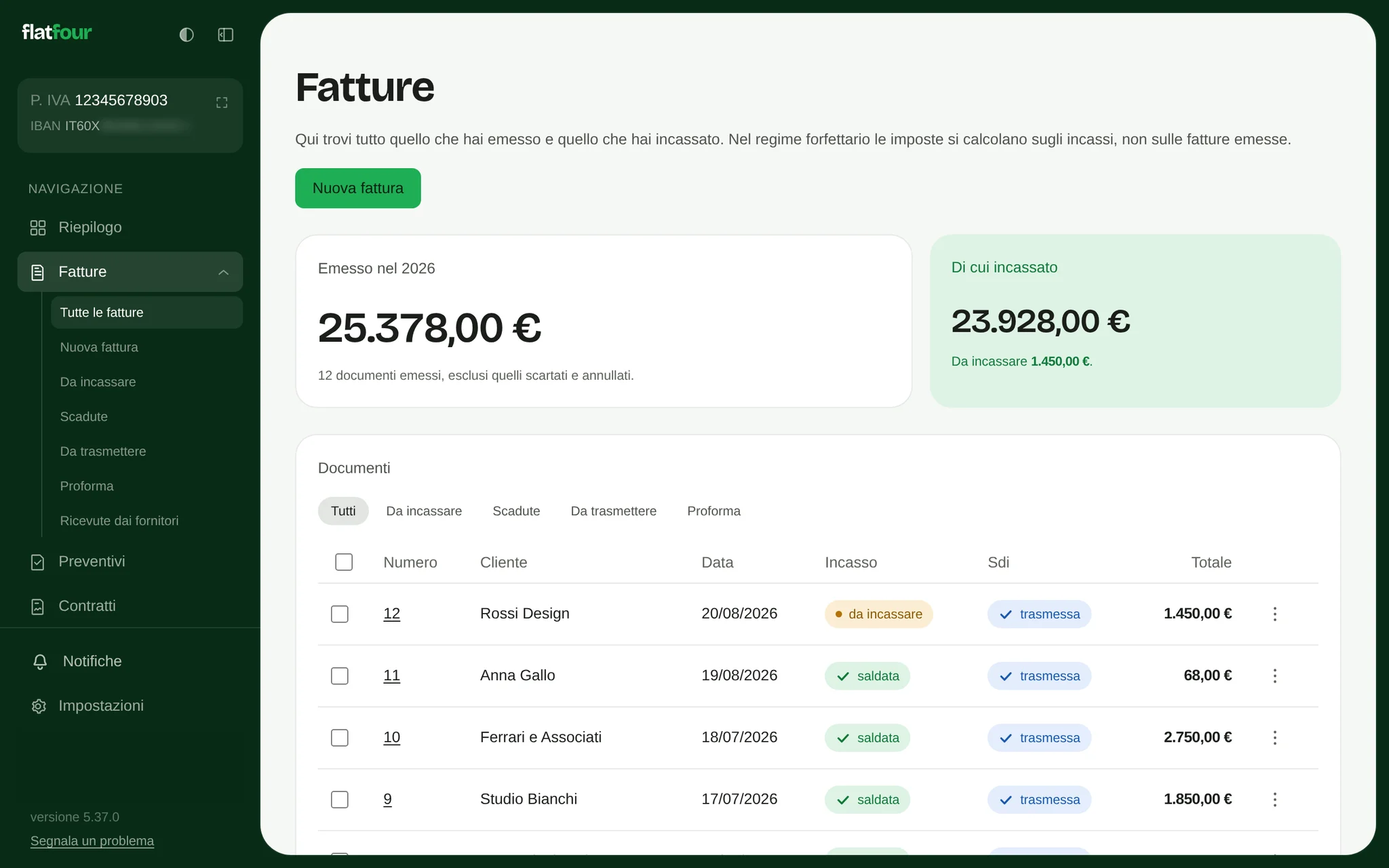Open the Segnala un problema link
The image size is (1389, 868).
pyautogui.click(x=92, y=841)
